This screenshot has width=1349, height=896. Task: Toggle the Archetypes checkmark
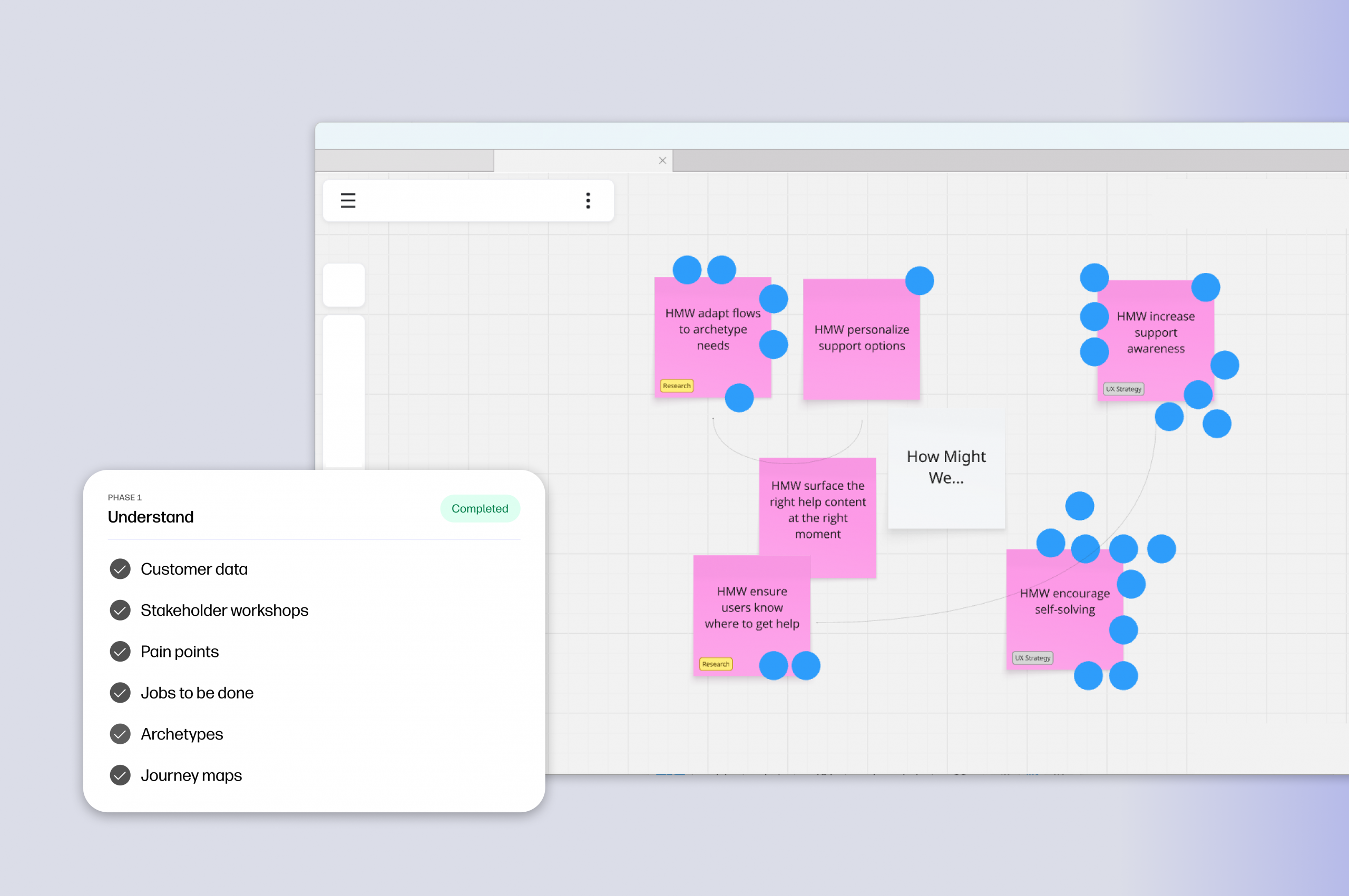(x=120, y=734)
